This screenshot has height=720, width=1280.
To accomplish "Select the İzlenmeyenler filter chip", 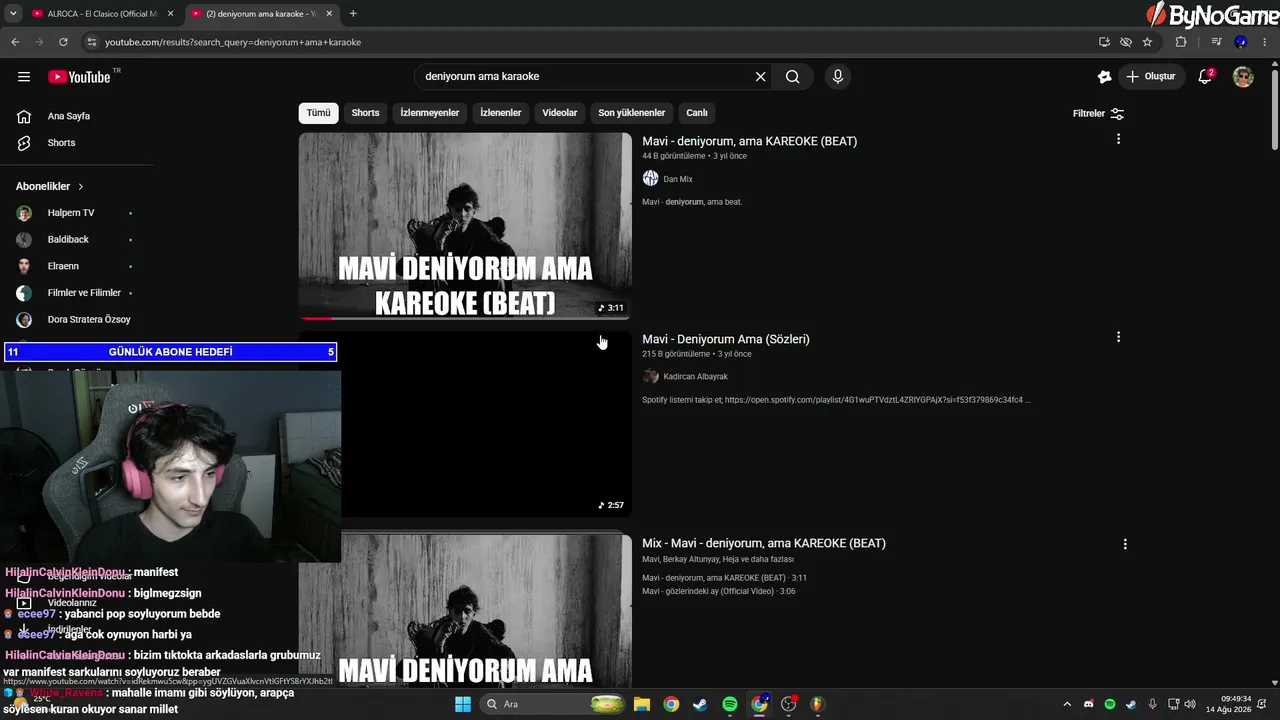I will pyautogui.click(x=430, y=113).
